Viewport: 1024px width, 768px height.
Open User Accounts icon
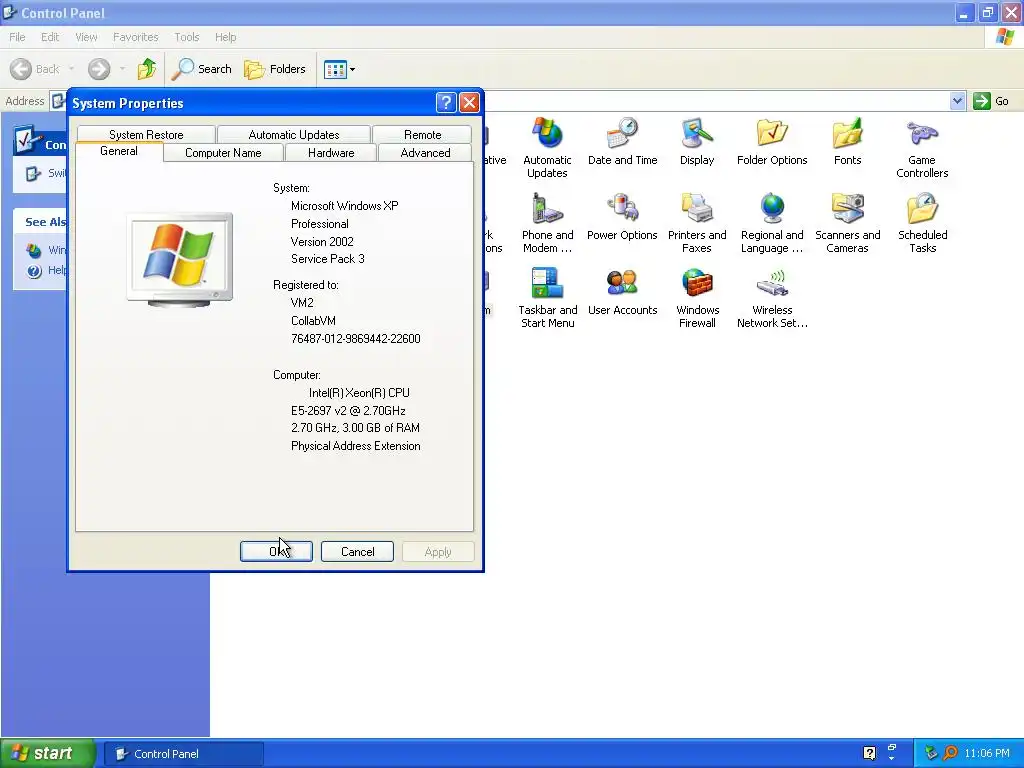coord(622,291)
